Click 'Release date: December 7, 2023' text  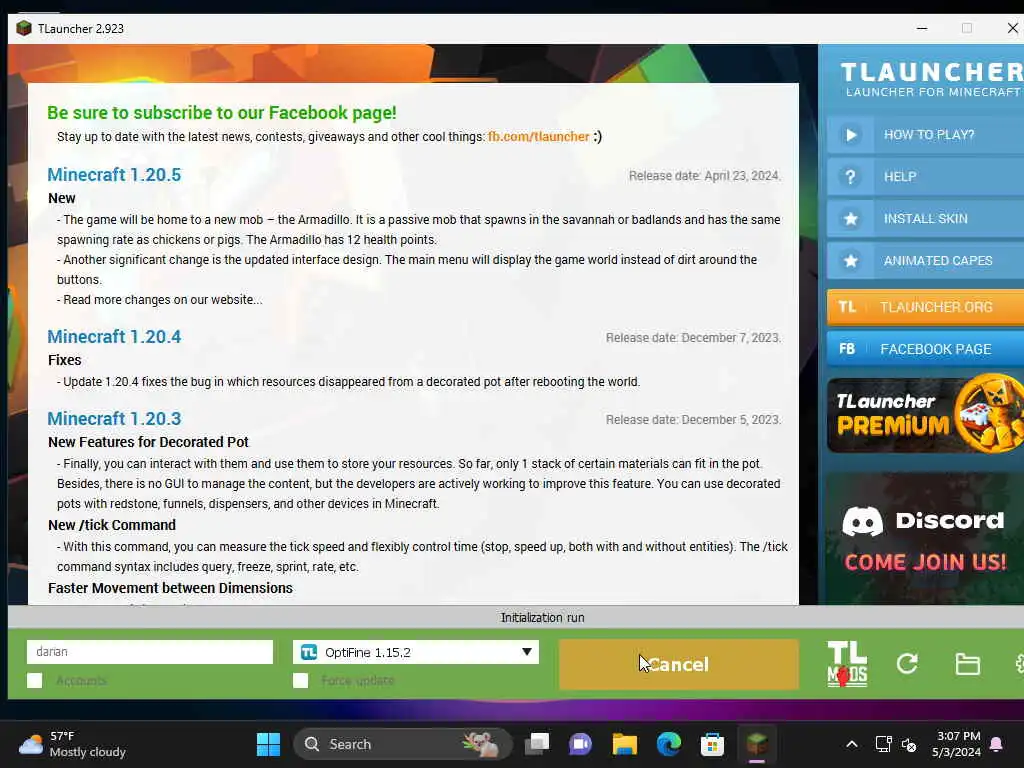tap(693, 338)
